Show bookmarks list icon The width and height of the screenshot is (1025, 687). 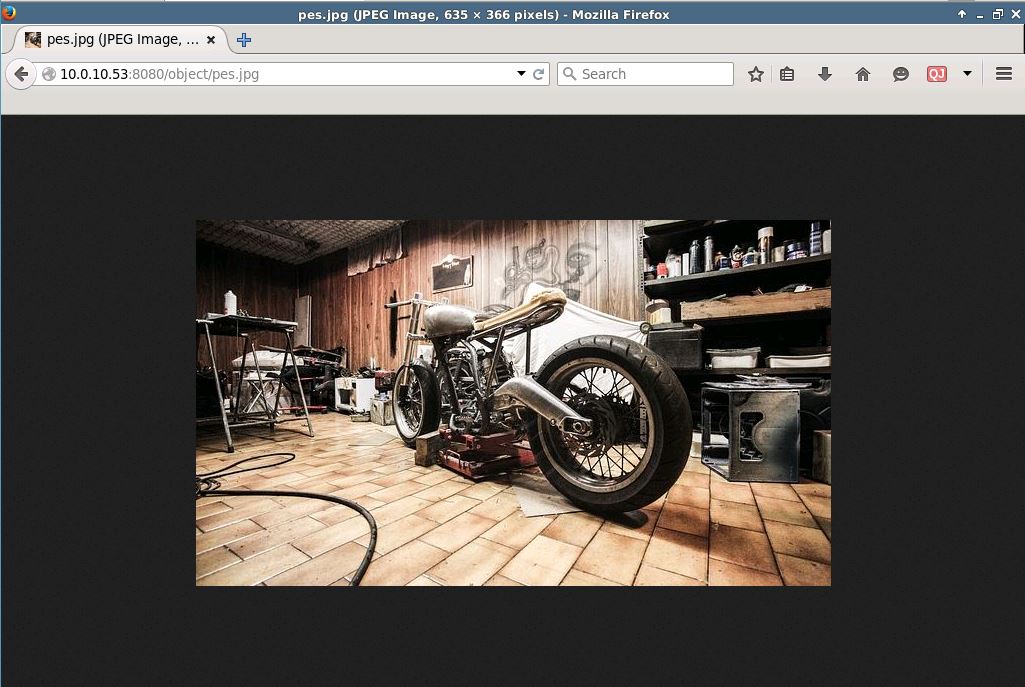pos(787,74)
